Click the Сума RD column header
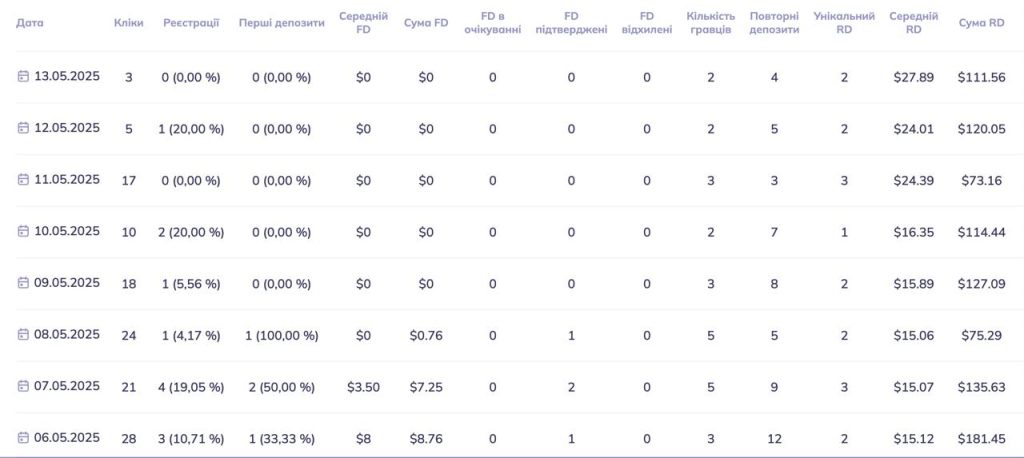The width and height of the screenshot is (1024, 458). [982, 23]
